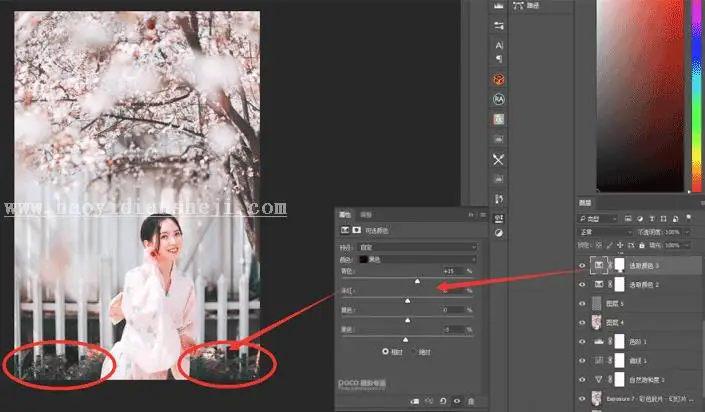Hide the 选取颜色 2 layer
Screen dimensions: 705x412
582,285
